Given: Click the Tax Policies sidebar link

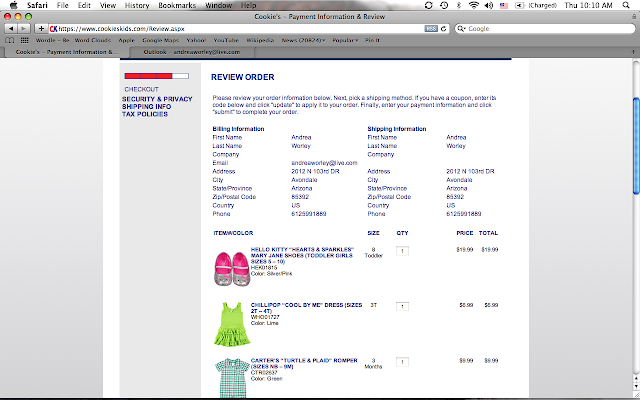Looking at the screenshot, I should 145,114.
